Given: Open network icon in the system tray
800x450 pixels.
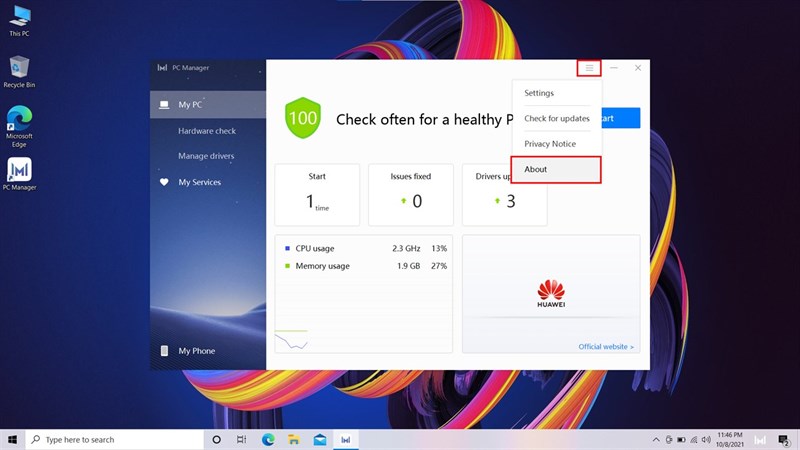Looking at the screenshot, I should tap(694, 439).
